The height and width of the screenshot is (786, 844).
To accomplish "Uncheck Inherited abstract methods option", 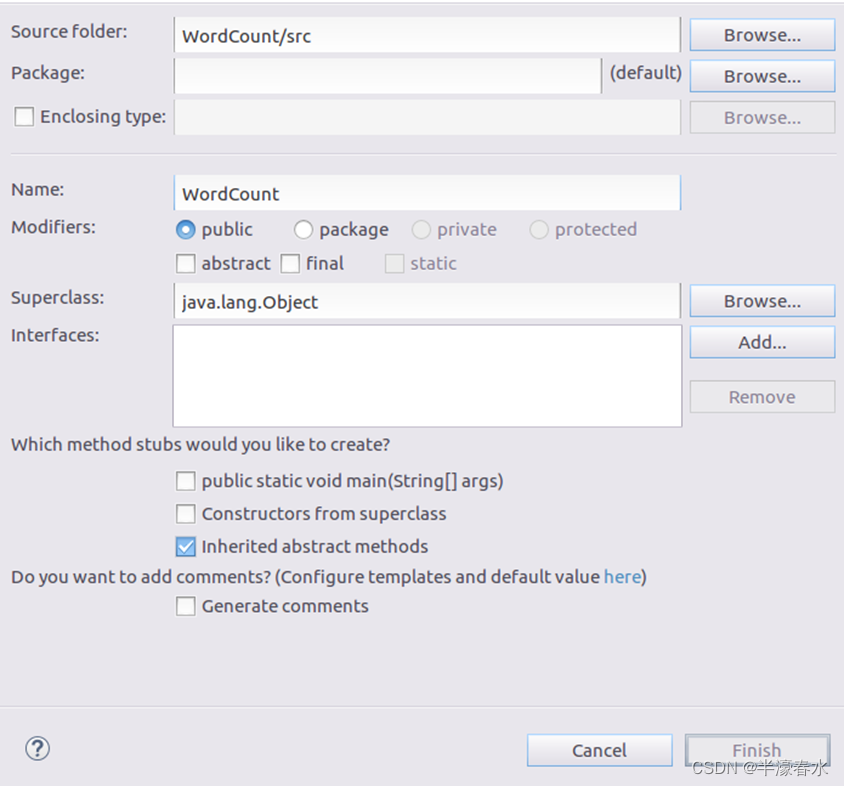I will tap(186, 547).
